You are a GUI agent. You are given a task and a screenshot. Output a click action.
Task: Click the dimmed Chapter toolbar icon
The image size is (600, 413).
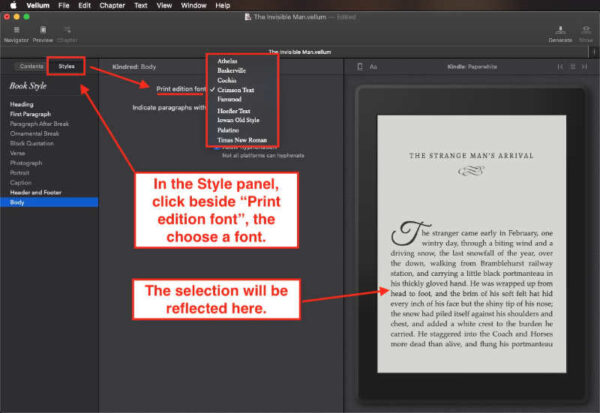click(67, 30)
